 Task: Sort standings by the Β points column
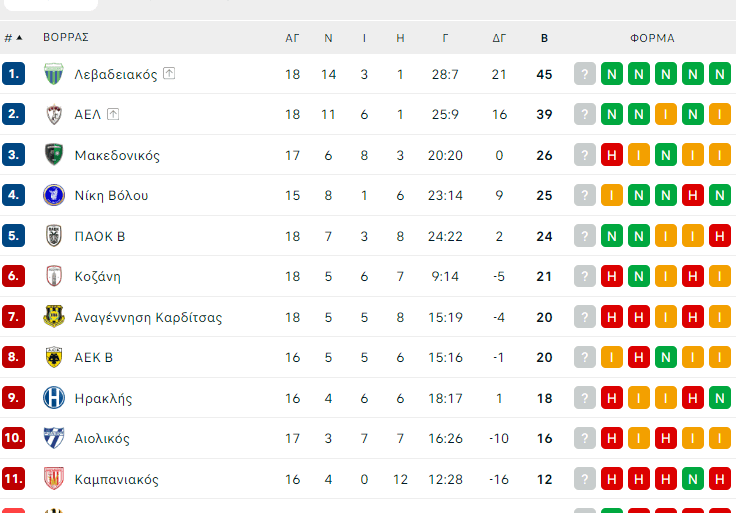(x=544, y=38)
